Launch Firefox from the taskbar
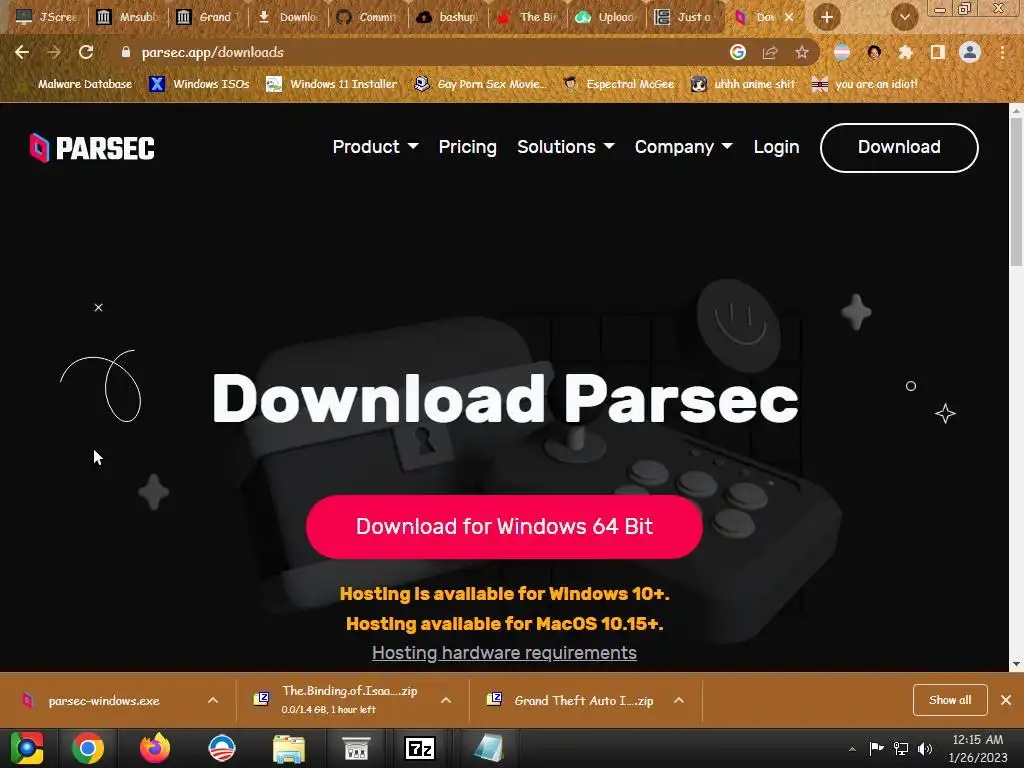The image size is (1024, 768). coord(155,748)
